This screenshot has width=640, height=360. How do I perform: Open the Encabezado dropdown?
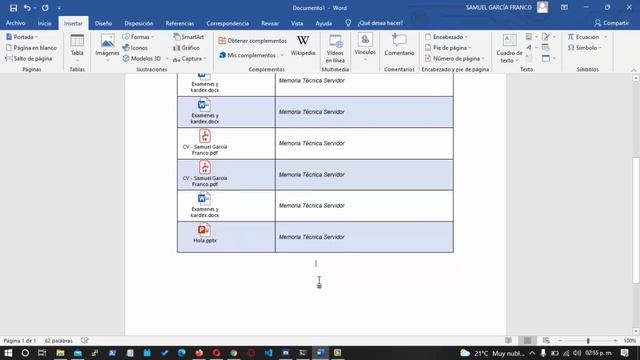447,37
